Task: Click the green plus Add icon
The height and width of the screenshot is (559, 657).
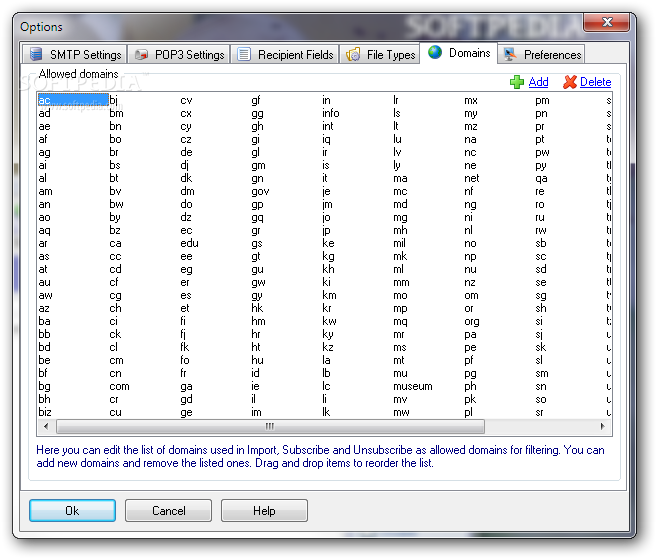Action: (x=517, y=82)
